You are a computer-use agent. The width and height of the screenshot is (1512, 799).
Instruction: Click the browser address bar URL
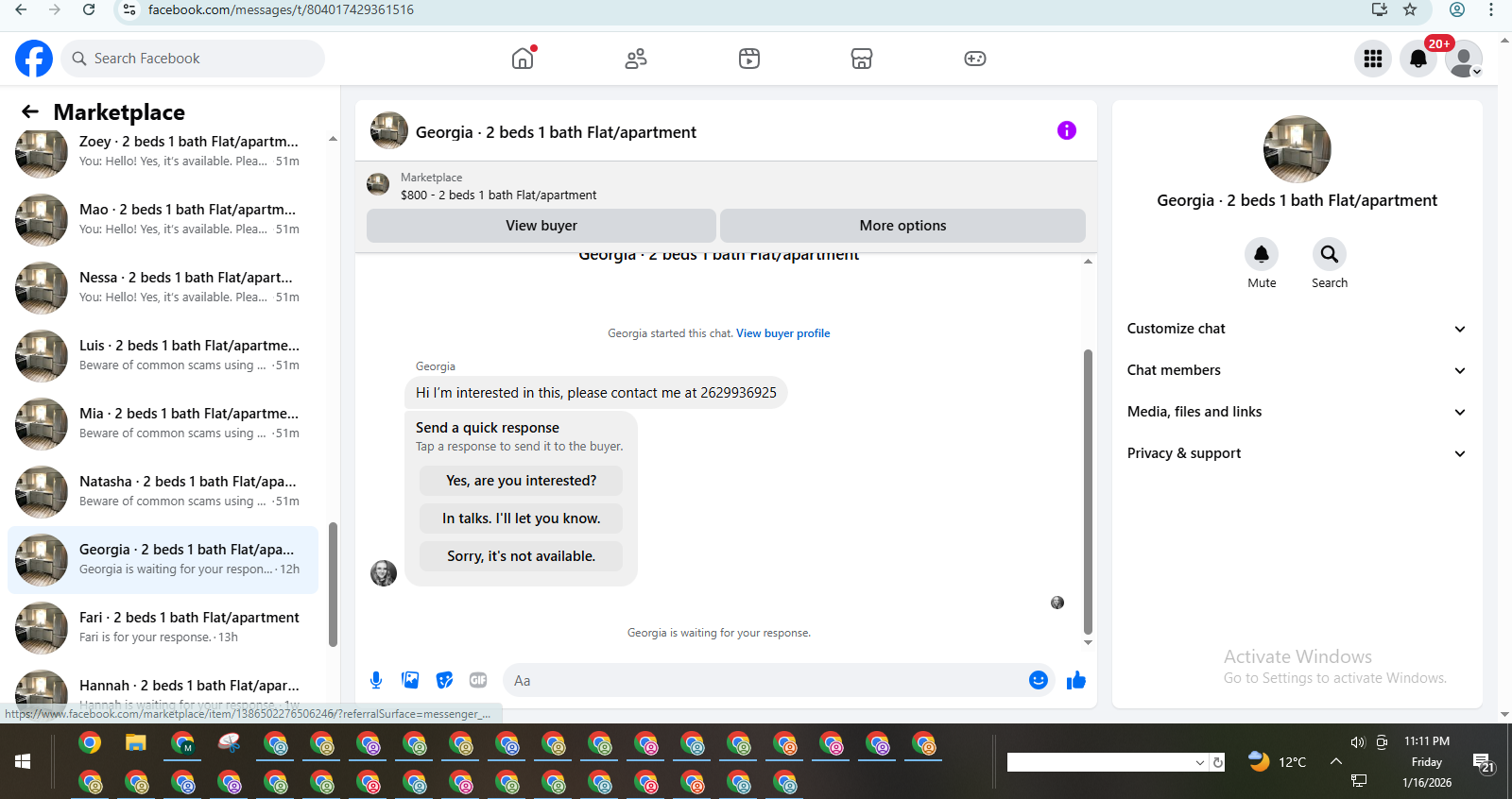pos(281,9)
